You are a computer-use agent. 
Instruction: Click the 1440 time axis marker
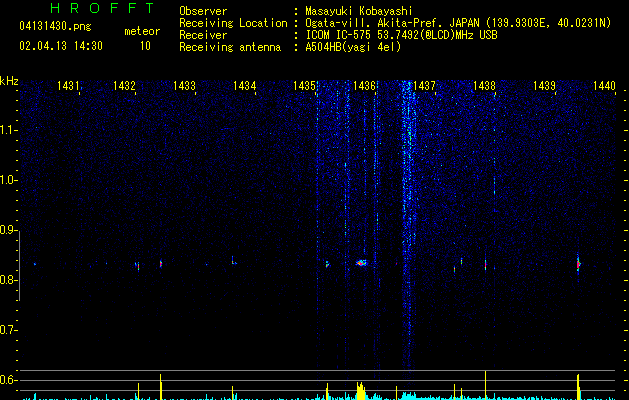pos(604,86)
